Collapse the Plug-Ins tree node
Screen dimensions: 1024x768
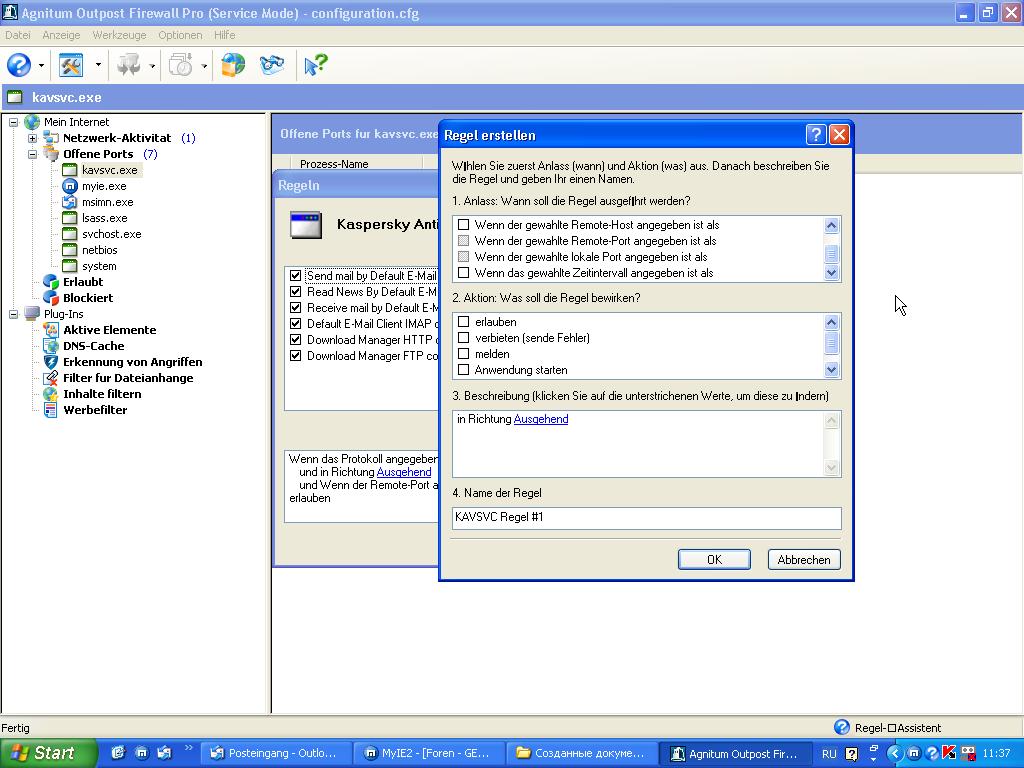pos(13,314)
